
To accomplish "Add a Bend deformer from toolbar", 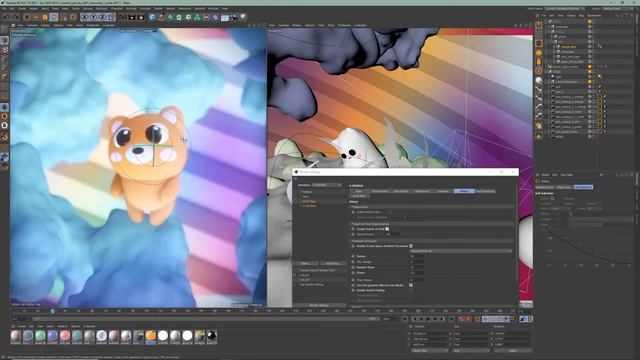I will pos(215,17).
